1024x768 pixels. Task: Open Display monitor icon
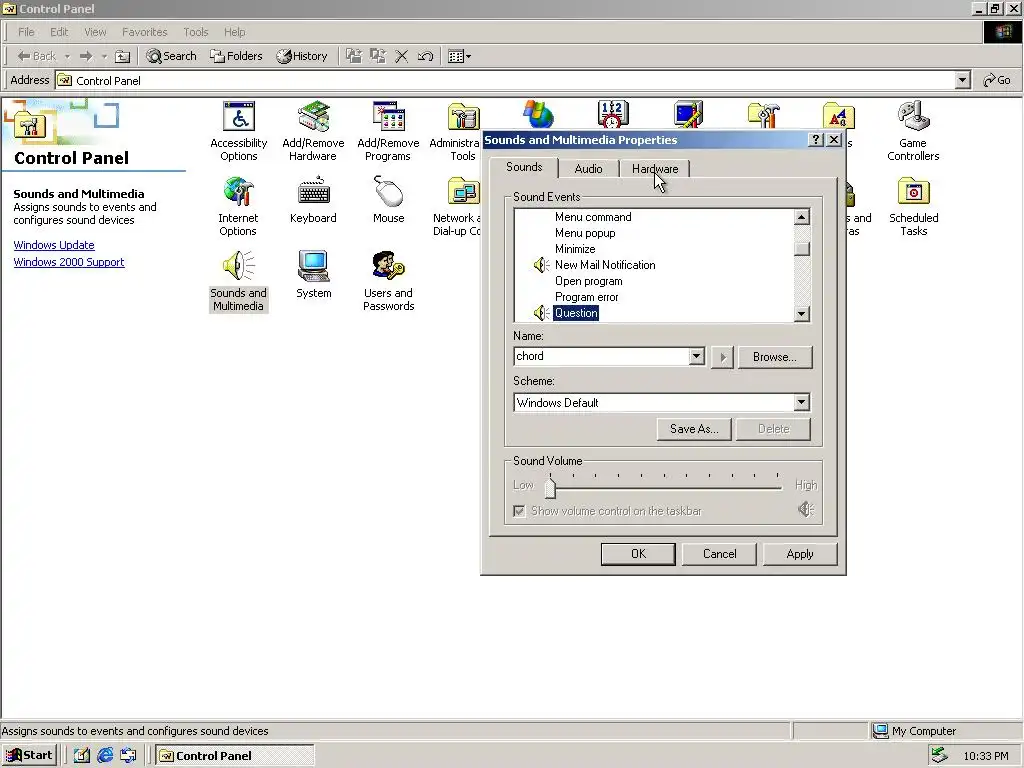[x=688, y=114]
